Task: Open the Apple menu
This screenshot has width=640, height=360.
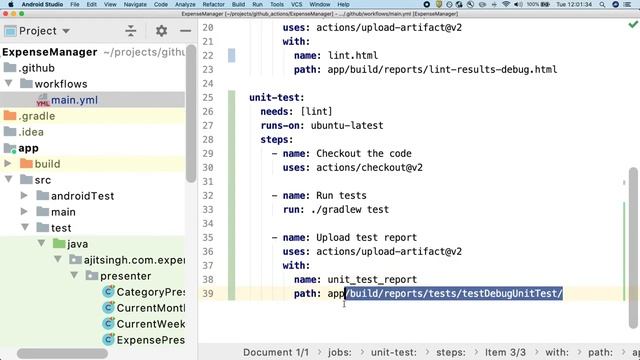Action: 11,4
